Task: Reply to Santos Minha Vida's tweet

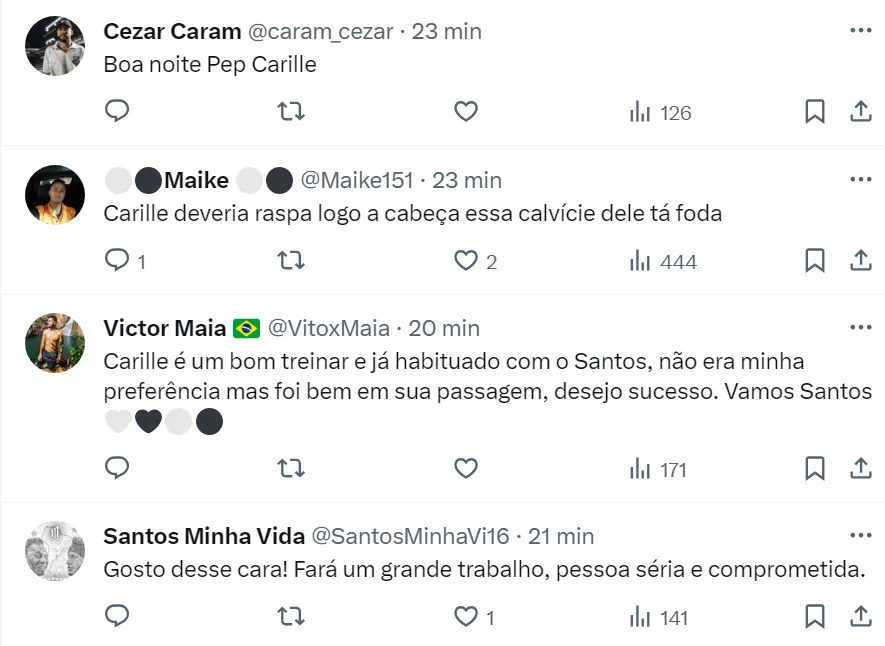Action: [117, 617]
